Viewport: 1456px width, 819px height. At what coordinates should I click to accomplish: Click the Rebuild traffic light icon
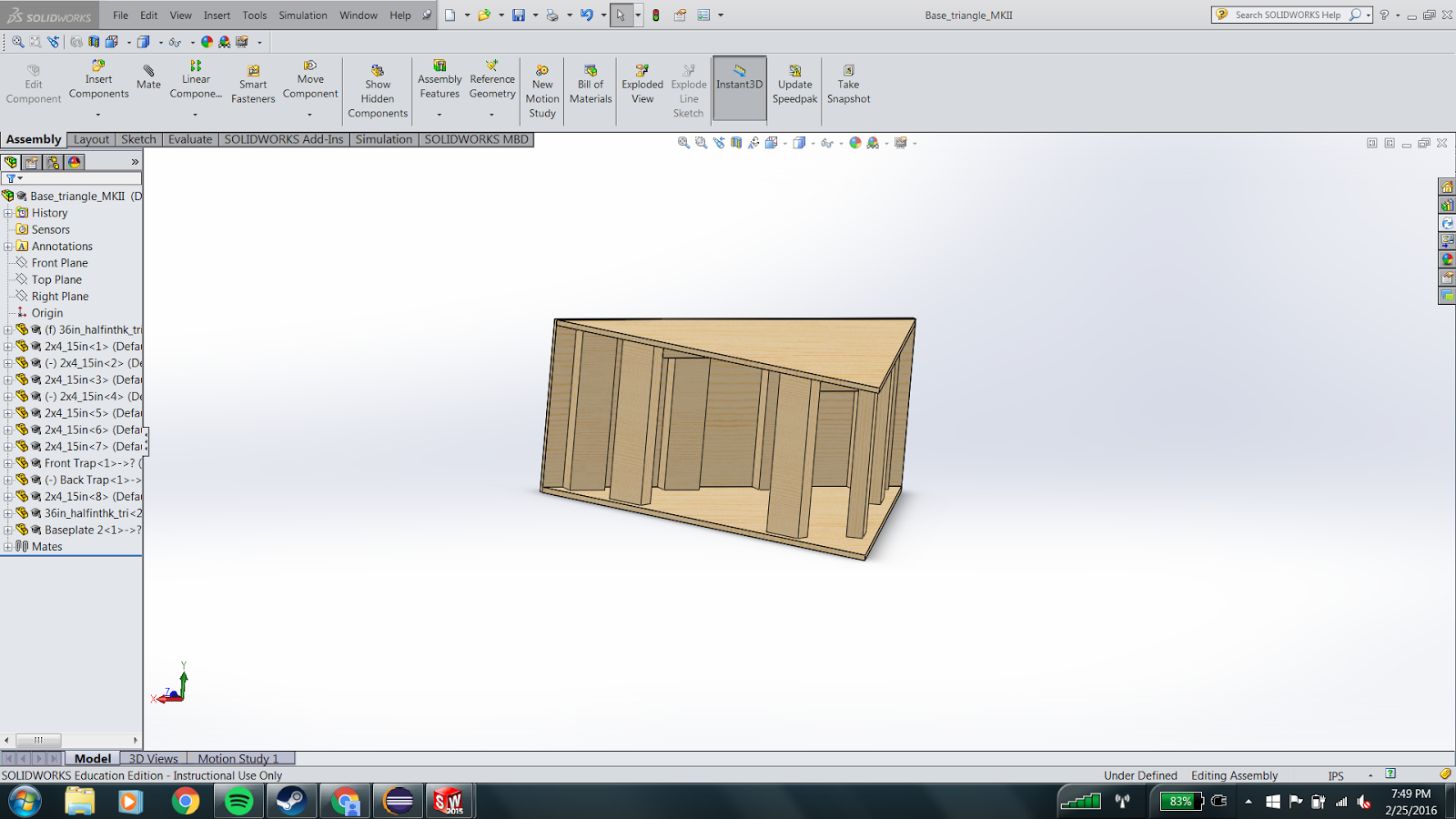tap(655, 15)
